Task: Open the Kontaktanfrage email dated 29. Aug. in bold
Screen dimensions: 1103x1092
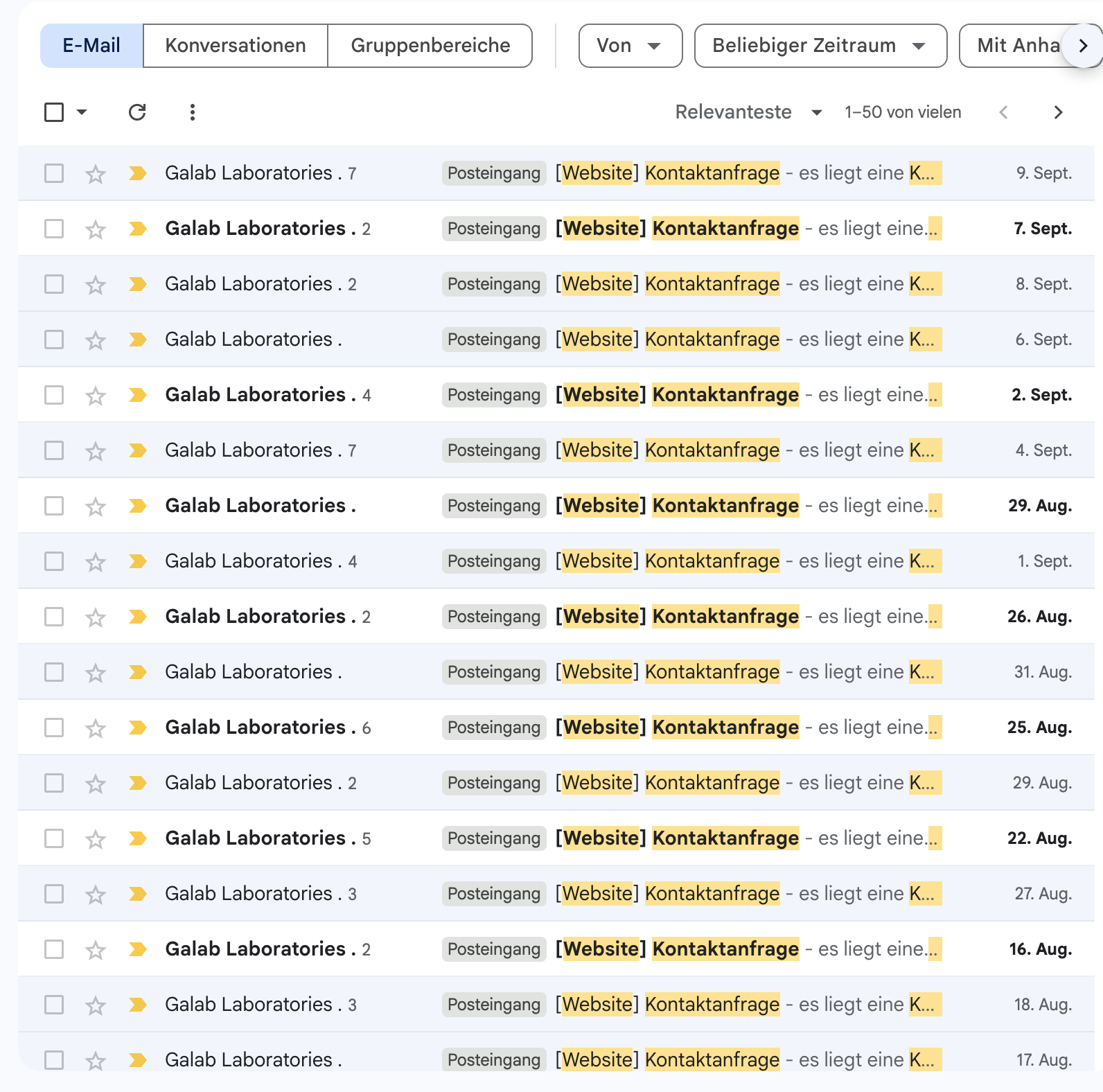Action: tap(556, 506)
